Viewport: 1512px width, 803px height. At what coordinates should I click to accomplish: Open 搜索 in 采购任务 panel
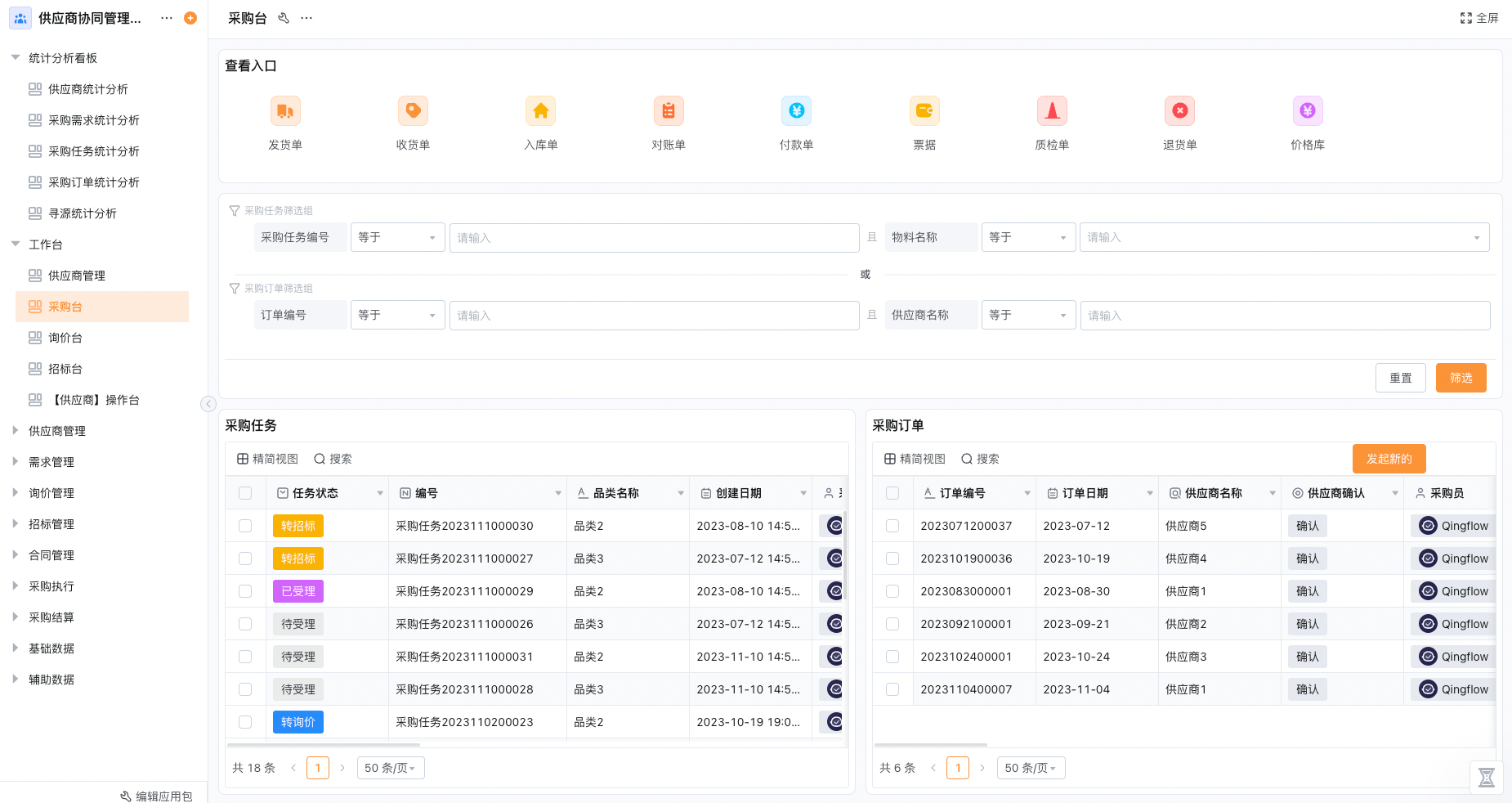tap(333, 459)
